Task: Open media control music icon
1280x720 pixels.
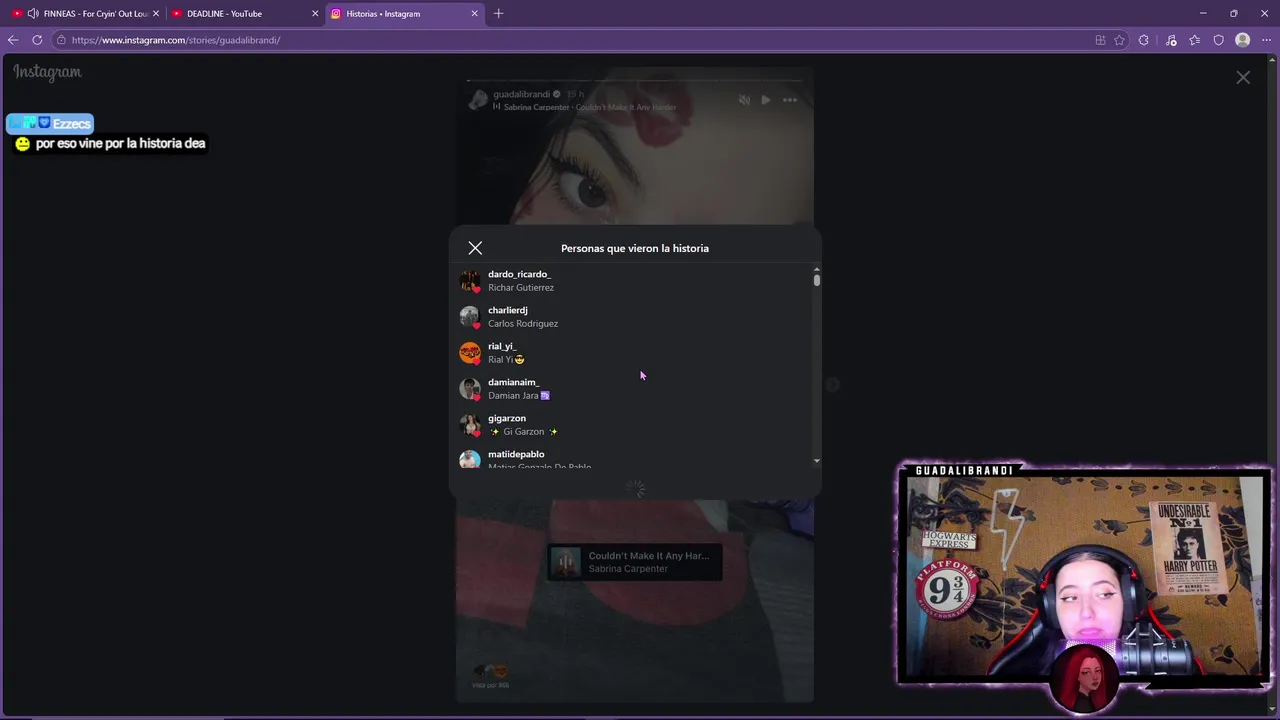Action: point(1171,40)
